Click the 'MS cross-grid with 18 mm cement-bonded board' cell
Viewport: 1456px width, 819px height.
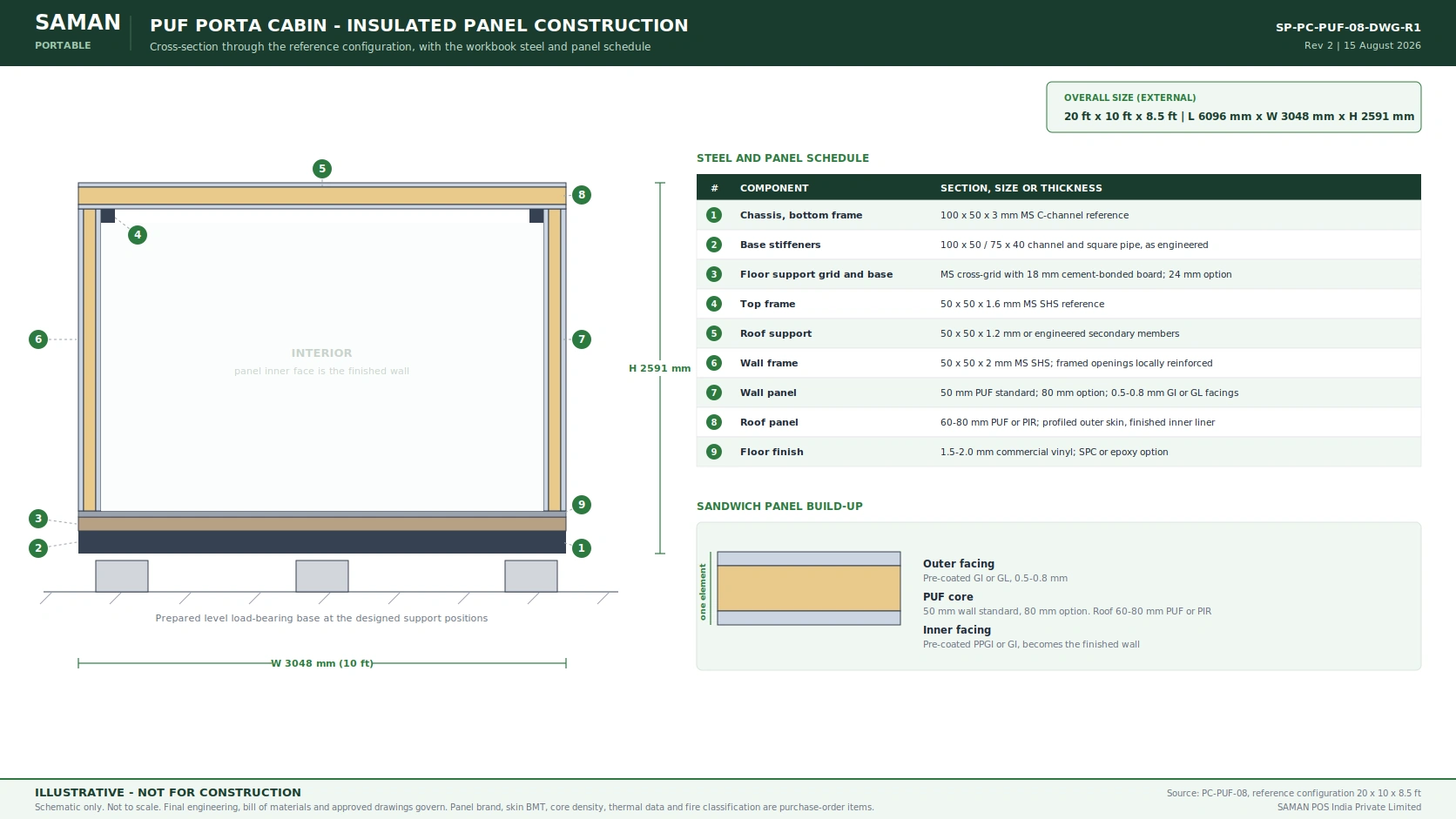coord(1052,274)
